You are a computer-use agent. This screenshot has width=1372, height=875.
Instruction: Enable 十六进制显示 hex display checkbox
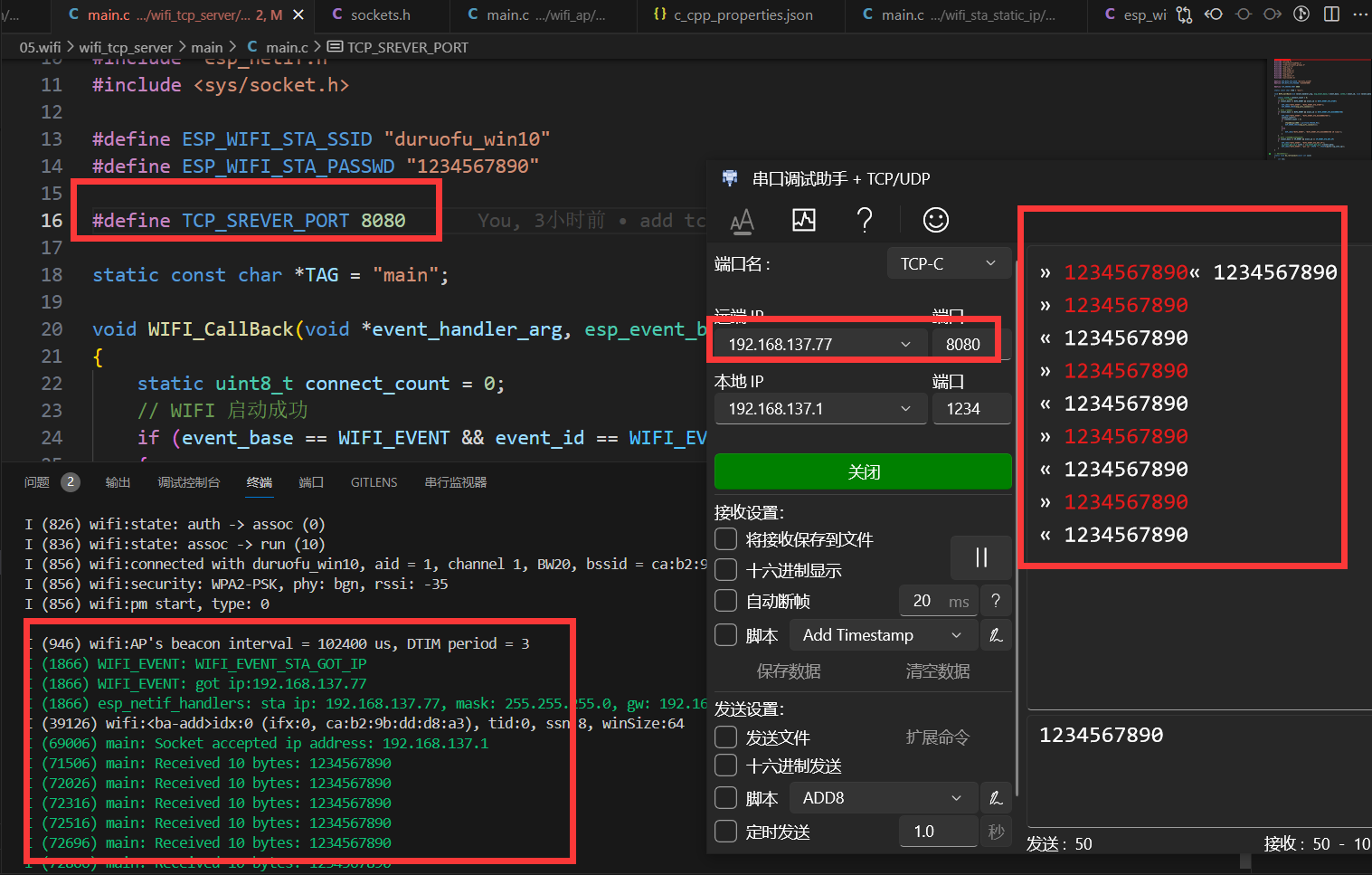click(726, 570)
